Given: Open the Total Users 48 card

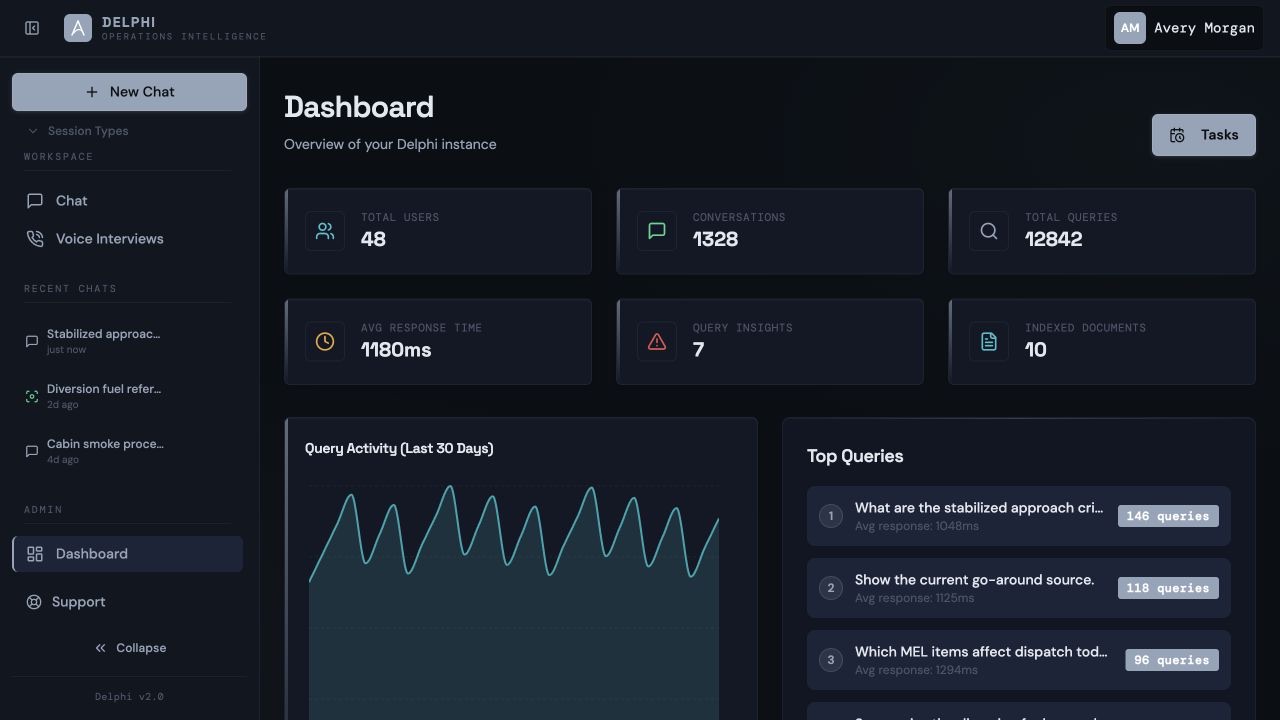Looking at the screenshot, I should (438, 231).
